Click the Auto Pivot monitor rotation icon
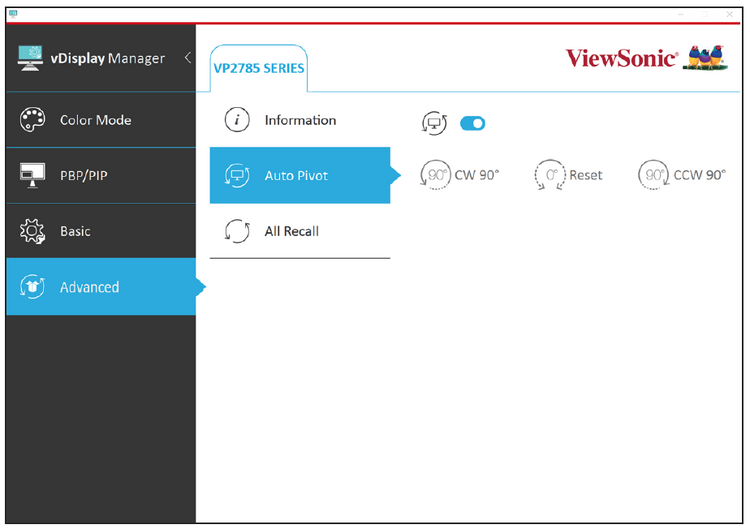The height and width of the screenshot is (529, 750). [237, 176]
